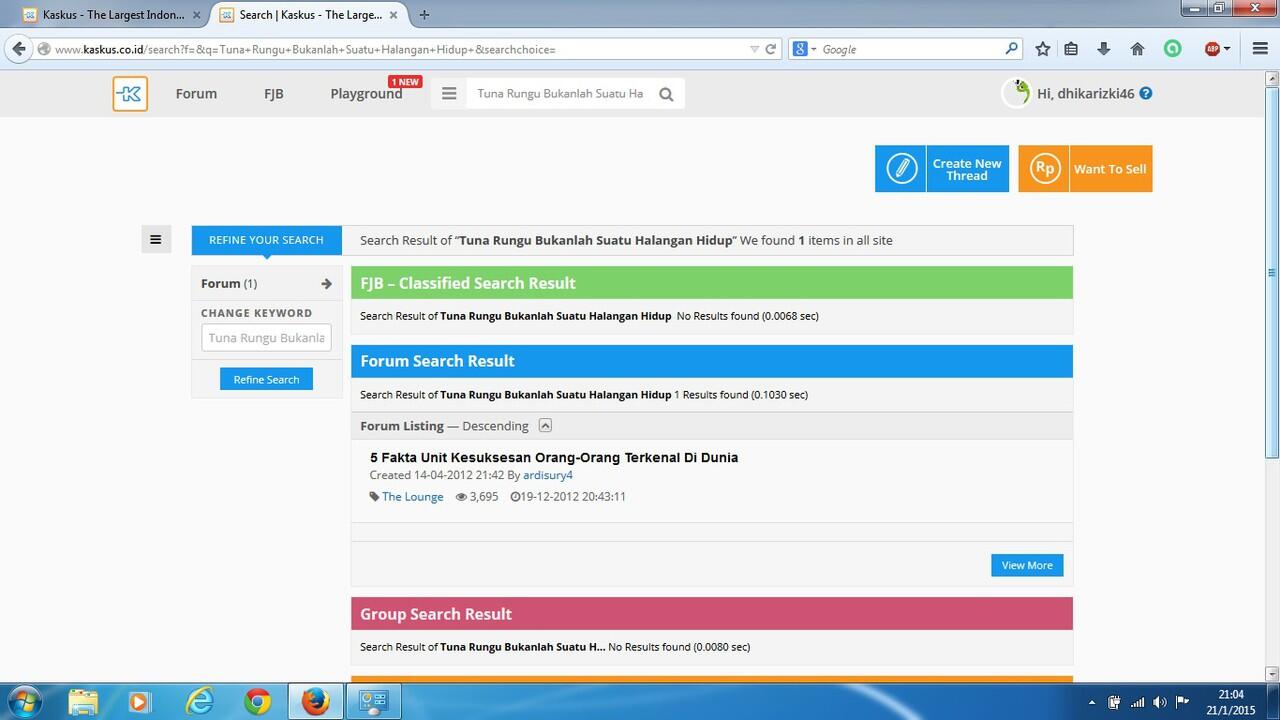Open the bookmarks list icon
The width and height of the screenshot is (1280, 720).
click(x=1071, y=49)
